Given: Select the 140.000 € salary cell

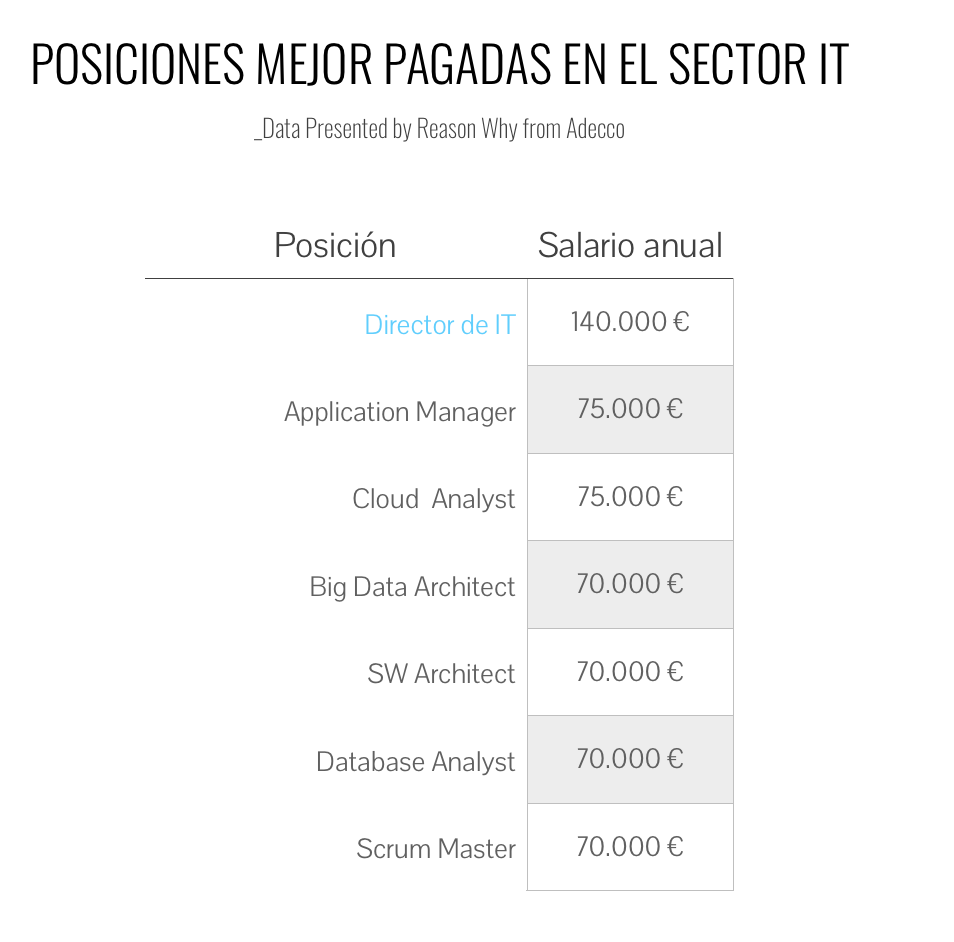Looking at the screenshot, I should pyautogui.click(x=630, y=322).
